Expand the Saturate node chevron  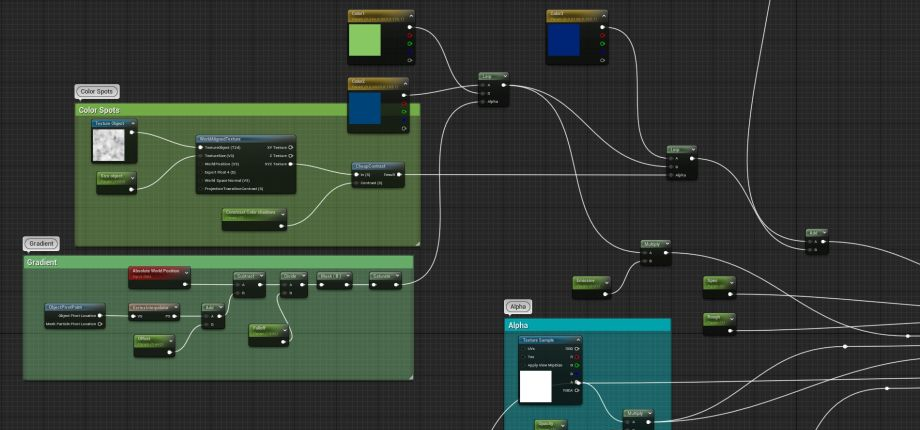[x=397, y=276]
